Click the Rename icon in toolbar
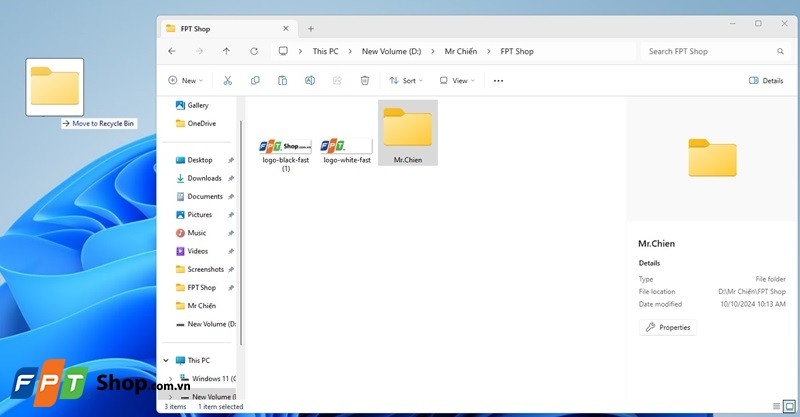 point(310,81)
